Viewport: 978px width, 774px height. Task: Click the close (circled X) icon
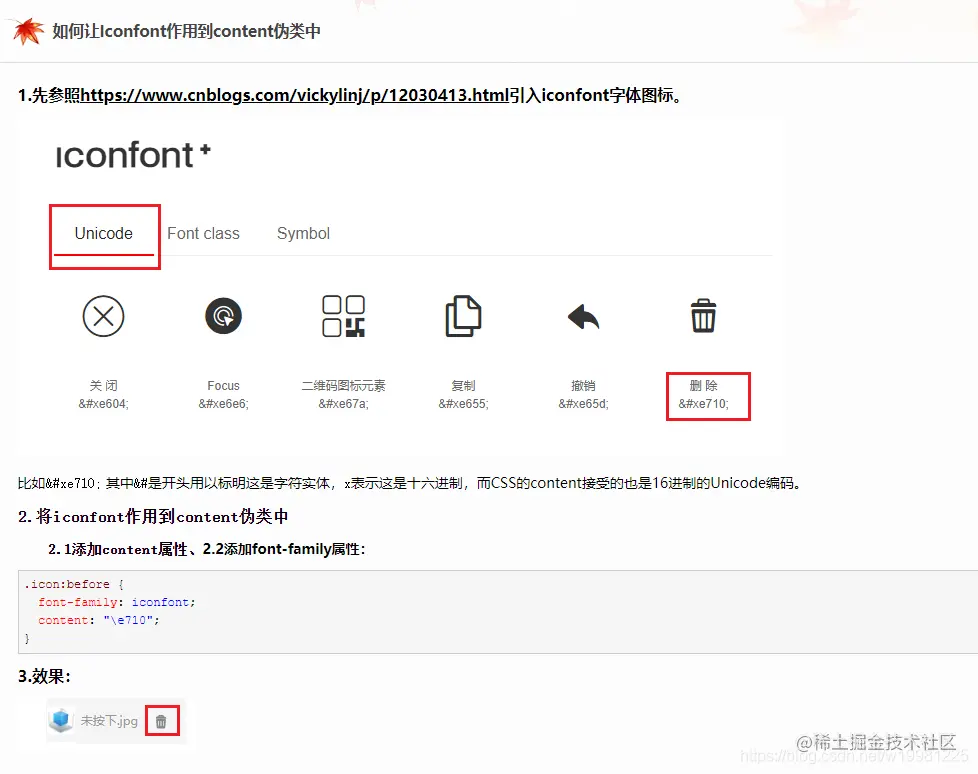point(104,316)
